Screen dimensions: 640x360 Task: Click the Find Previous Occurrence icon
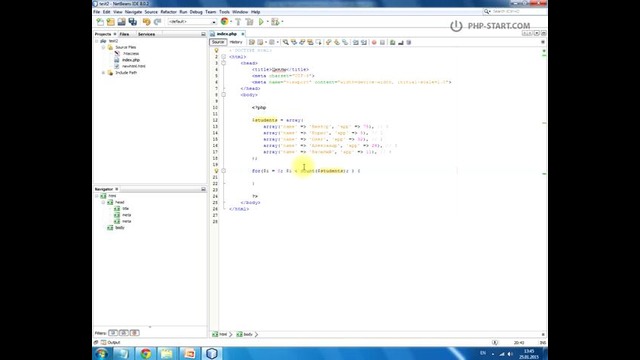pyautogui.click(x=294, y=42)
